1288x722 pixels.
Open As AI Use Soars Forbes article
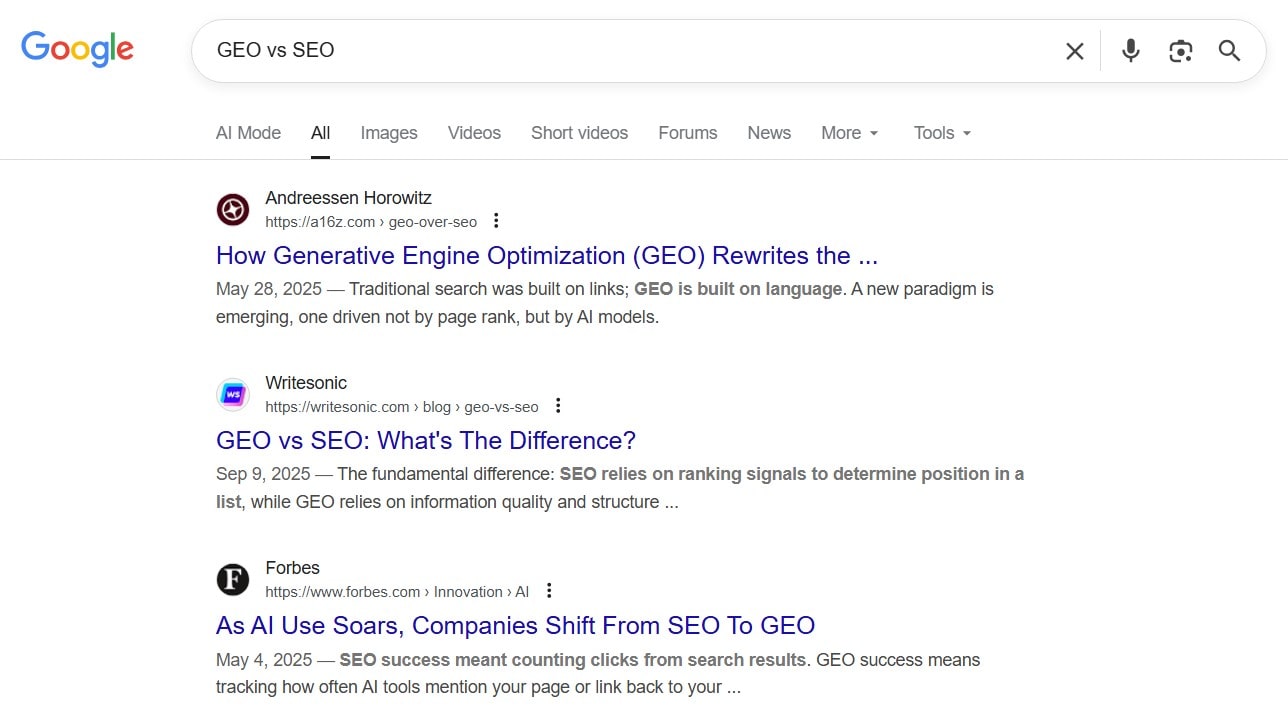tap(515, 626)
